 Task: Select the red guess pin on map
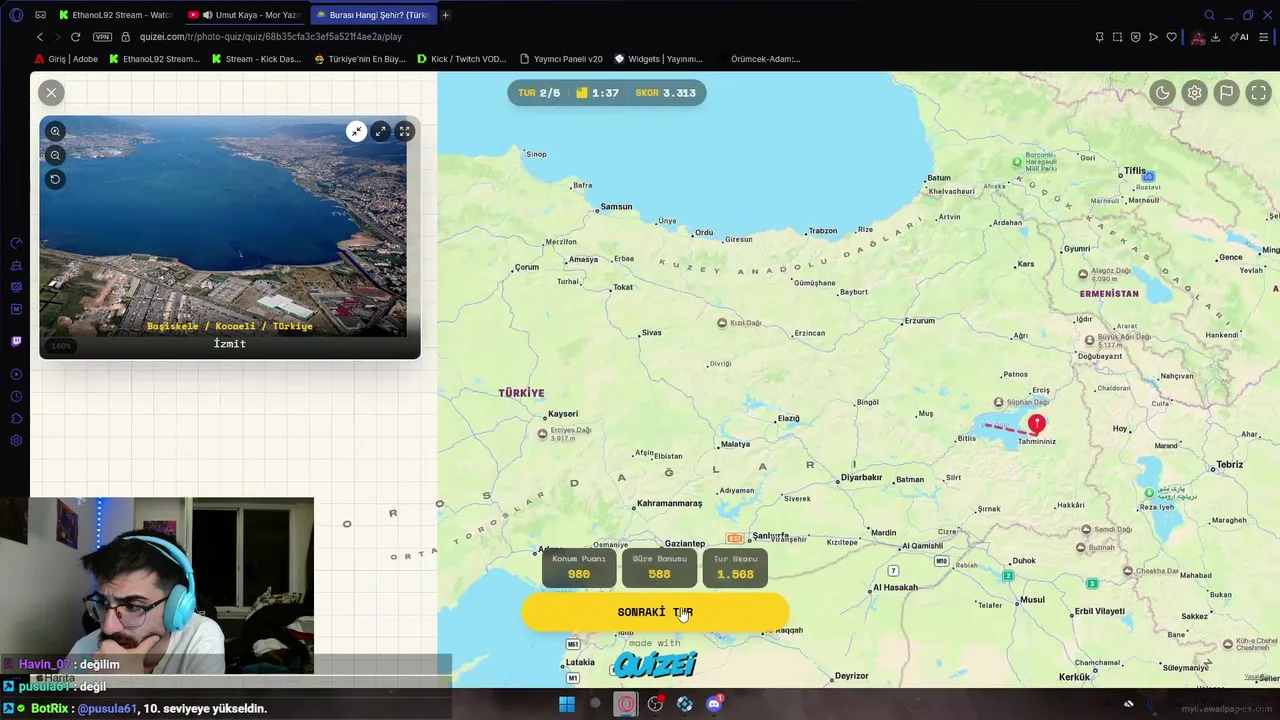[1037, 424]
